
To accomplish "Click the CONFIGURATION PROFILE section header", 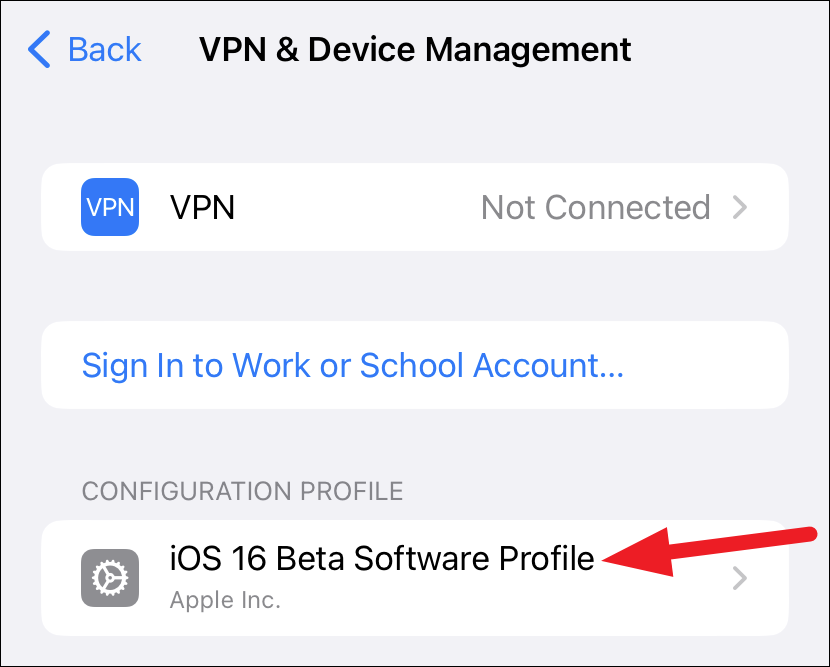I will coord(242,491).
